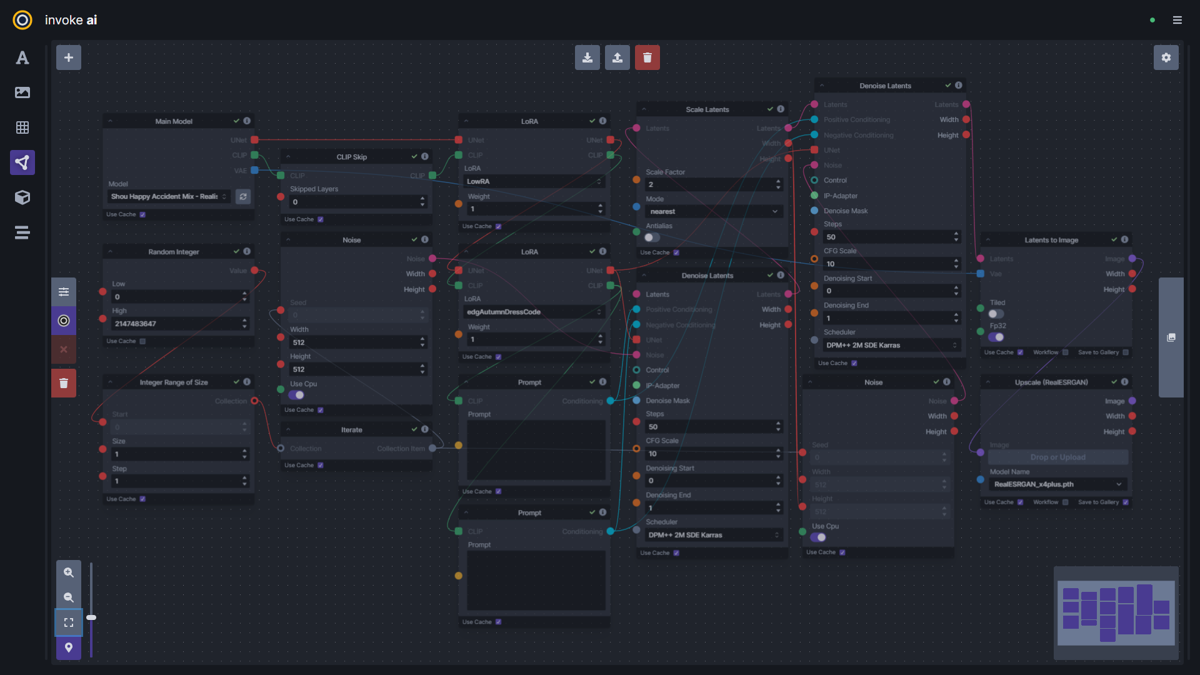The width and height of the screenshot is (1200, 675).
Task: Open the hamburger menu at top right
Action: click(1177, 20)
